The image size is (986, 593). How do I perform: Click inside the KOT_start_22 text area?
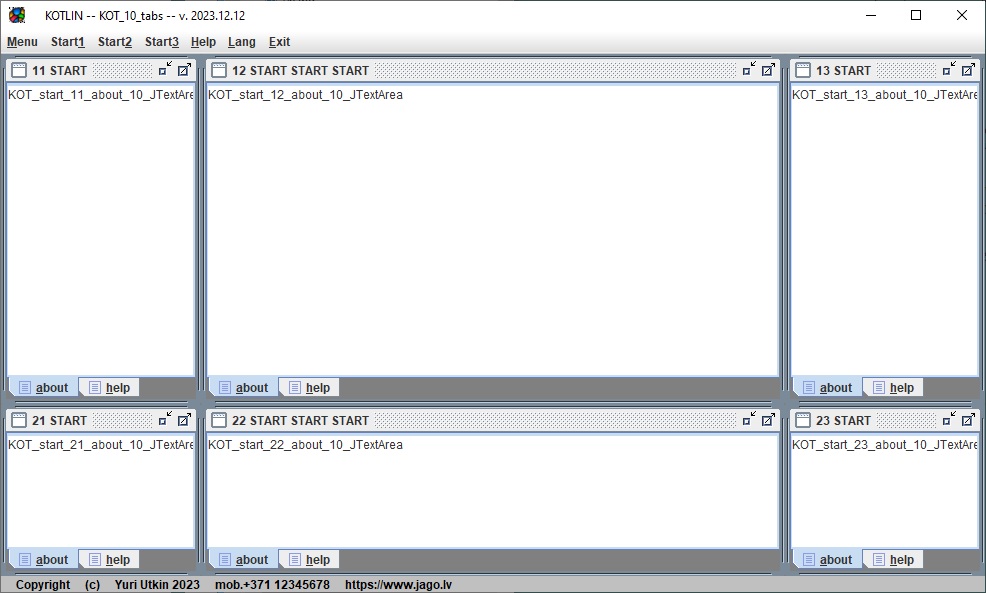[493, 490]
